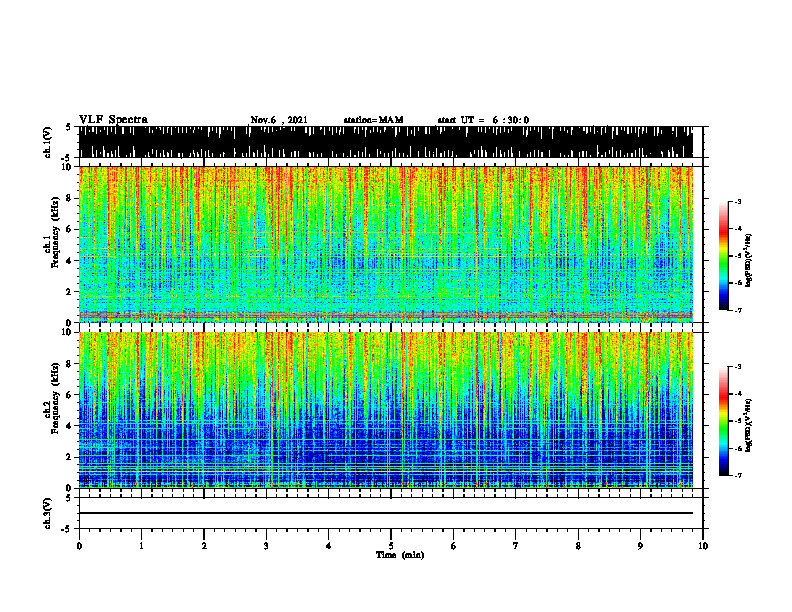Click time axis tick label "2"
Image resolution: width=792 pixels, height=612 pixels.
coord(204,546)
